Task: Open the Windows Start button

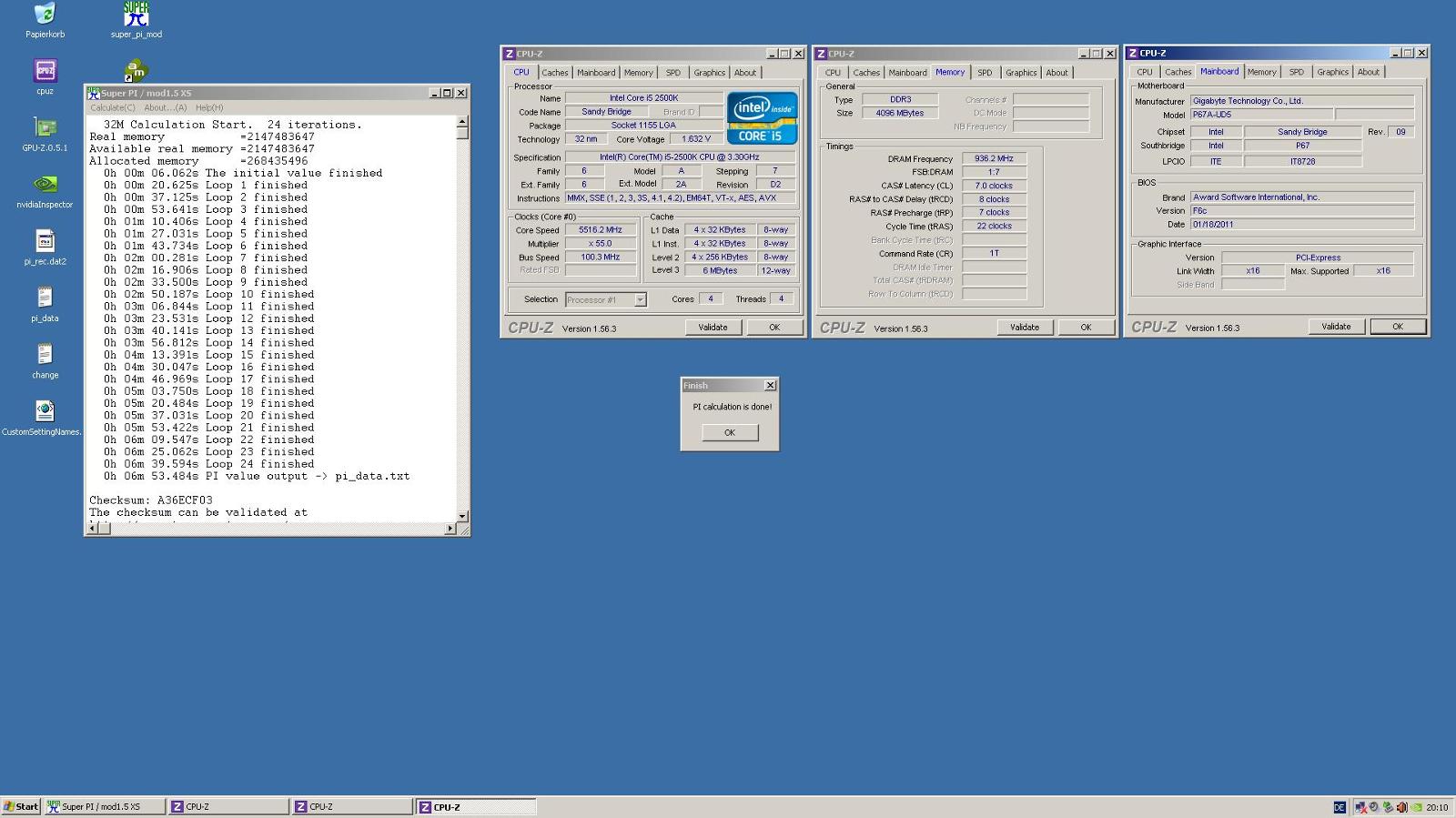Action: point(21,806)
